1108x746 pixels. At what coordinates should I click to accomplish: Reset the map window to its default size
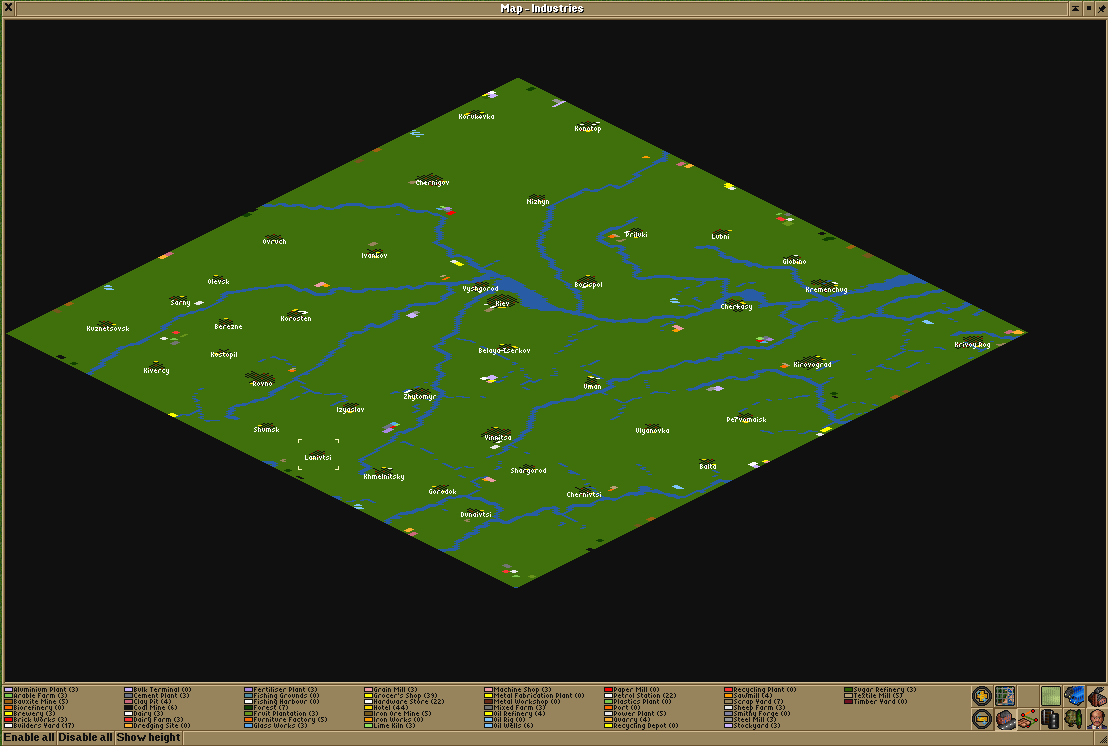1089,8
